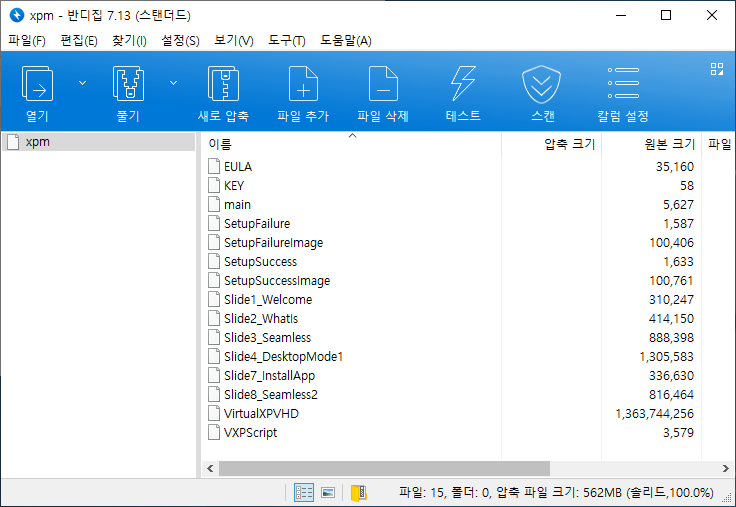Image resolution: width=736 pixels, height=507 pixels.
Task: Click the status bar archive size text
Action: 556,492
